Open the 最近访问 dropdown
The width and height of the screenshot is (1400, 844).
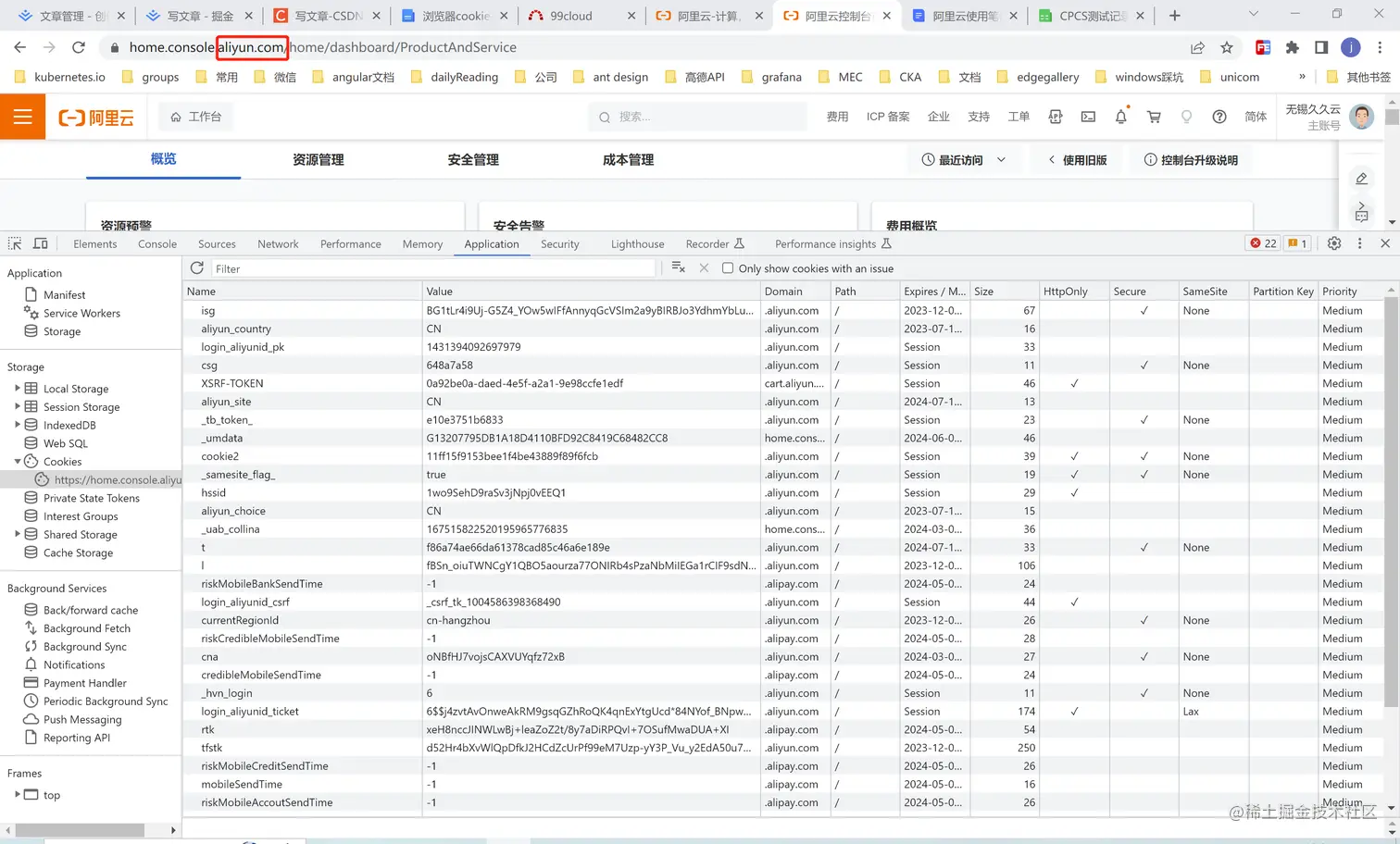964,160
